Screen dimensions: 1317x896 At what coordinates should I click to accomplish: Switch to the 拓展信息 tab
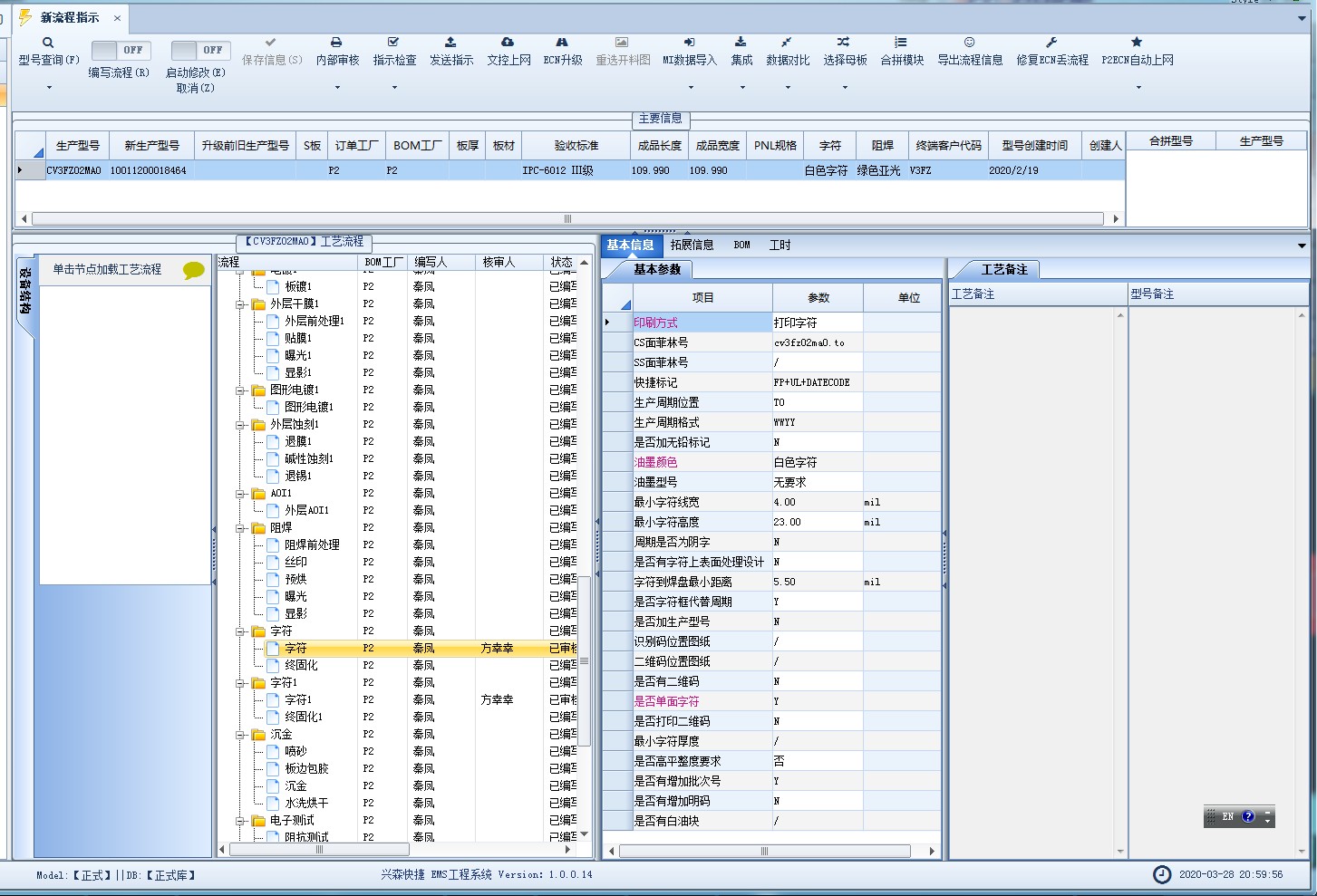point(692,245)
